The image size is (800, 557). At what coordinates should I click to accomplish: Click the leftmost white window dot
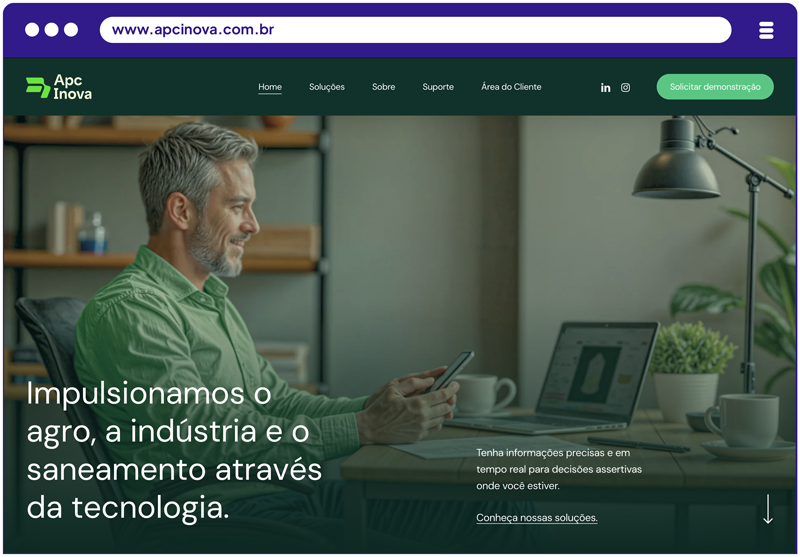(x=32, y=30)
